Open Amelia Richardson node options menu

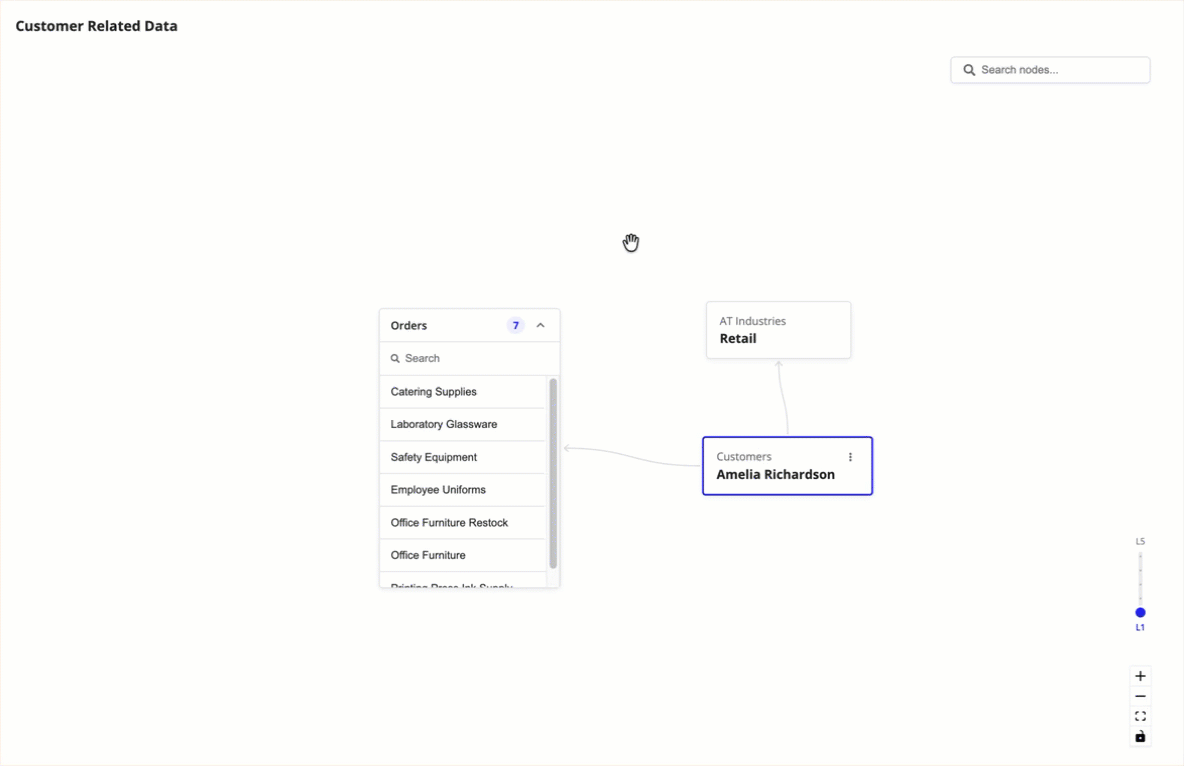point(850,457)
